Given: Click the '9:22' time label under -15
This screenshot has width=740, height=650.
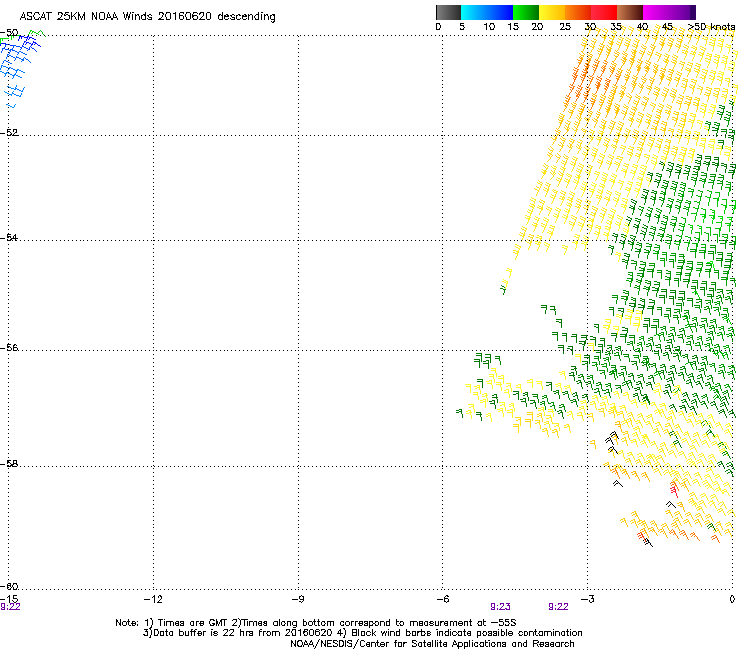Looking at the screenshot, I should coord(10,607).
